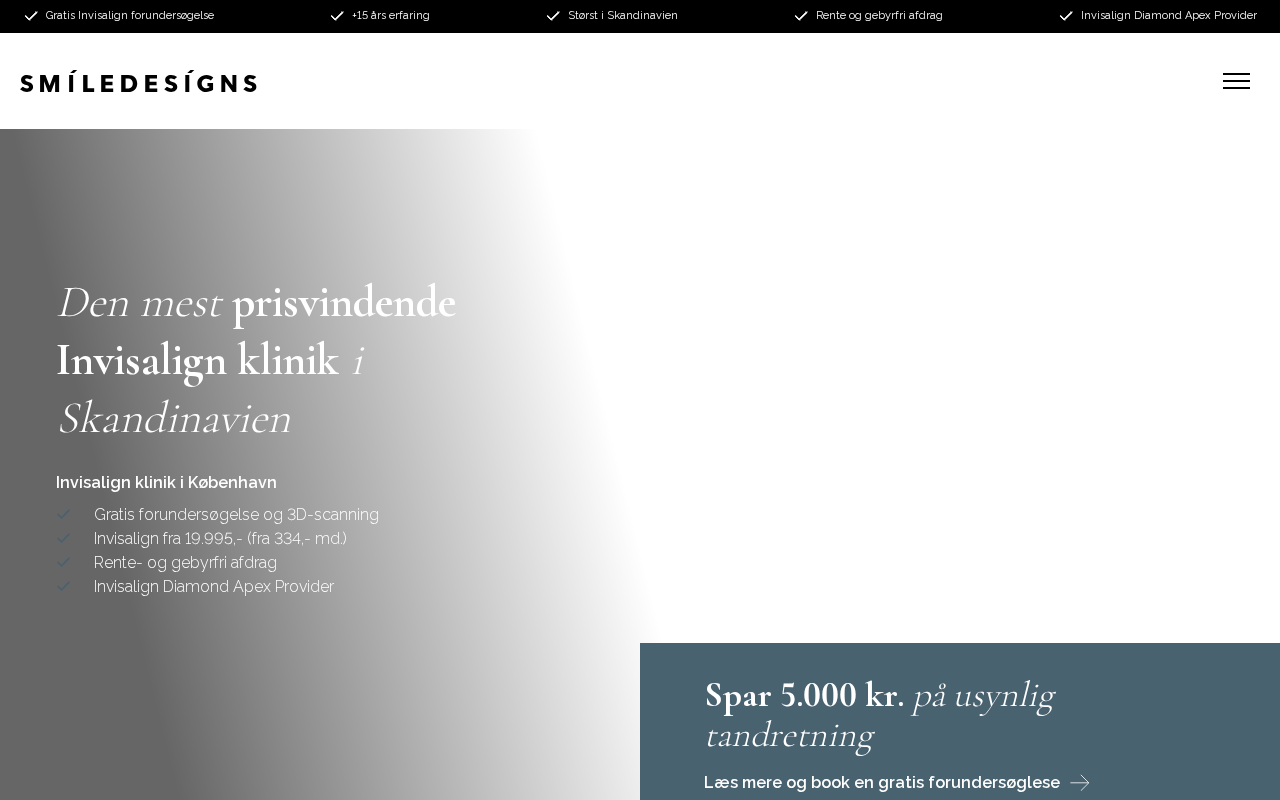This screenshot has width=1280, height=800.
Task: Open the hamburger navigation menu
Action: [1236, 81]
